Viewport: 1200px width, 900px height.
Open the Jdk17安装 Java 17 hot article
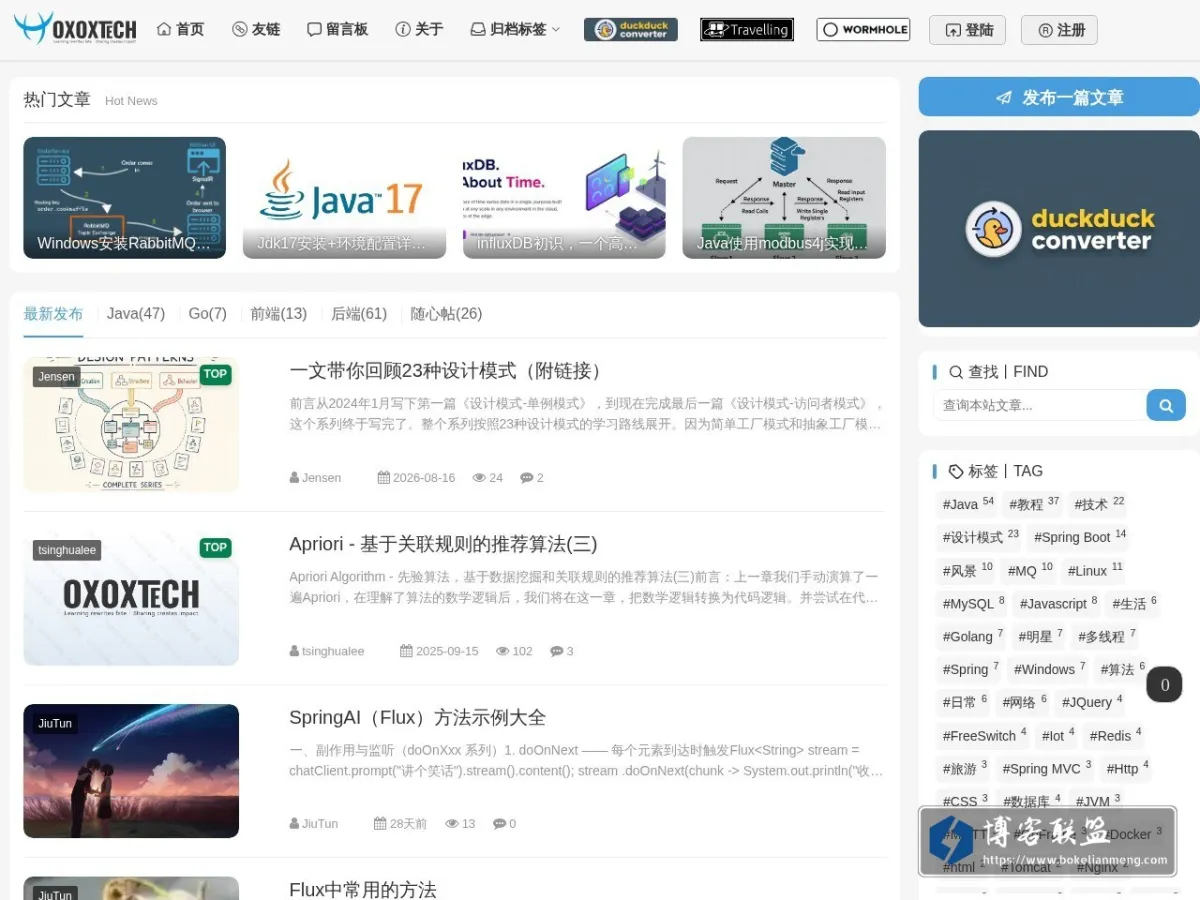[x=344, y=198]
